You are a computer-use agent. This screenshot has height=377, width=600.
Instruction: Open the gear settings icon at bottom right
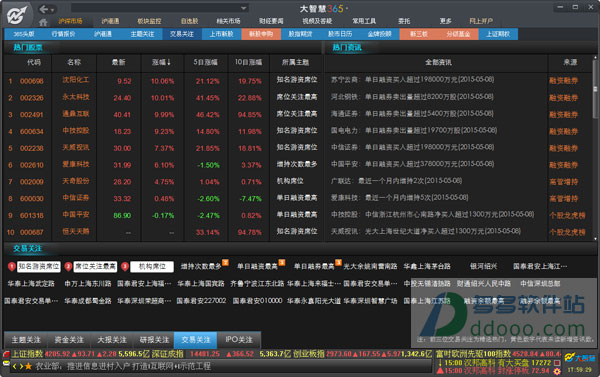click(x=557, y=371)
